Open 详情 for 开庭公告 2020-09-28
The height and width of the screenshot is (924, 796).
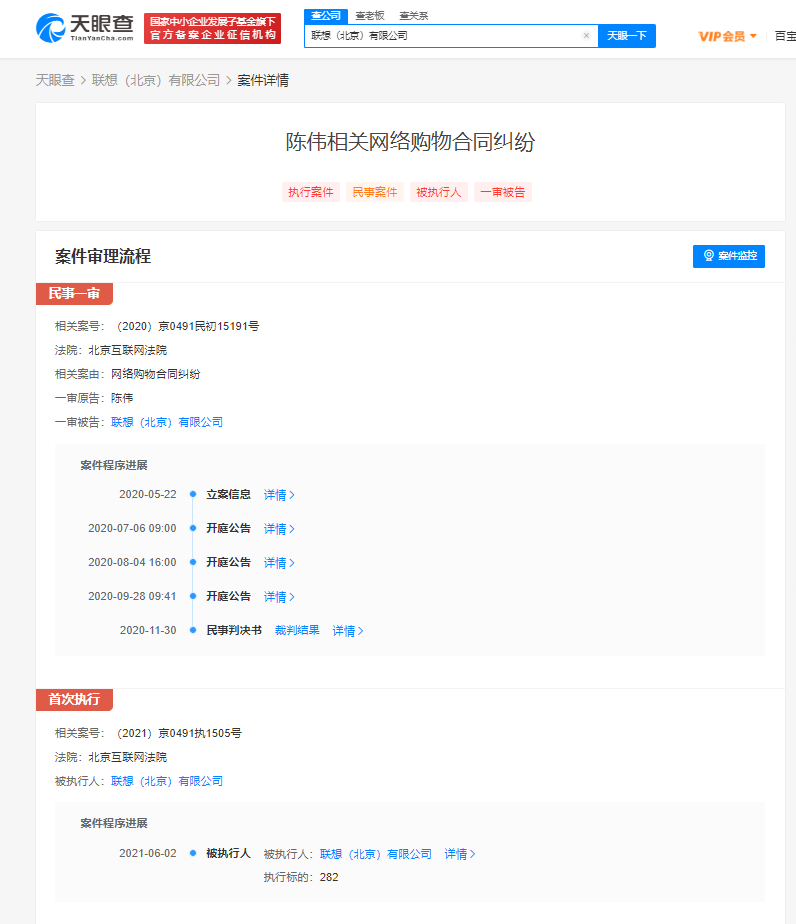(279, 597)
